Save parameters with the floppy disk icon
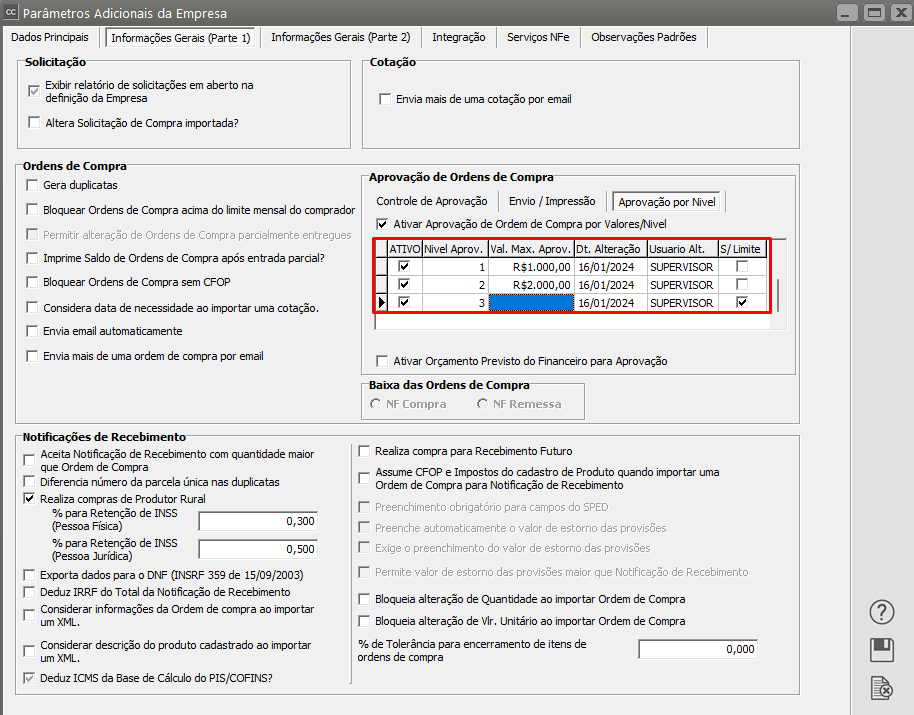The width and height of the screenshot is (914, 715). (x=881, y=649)
